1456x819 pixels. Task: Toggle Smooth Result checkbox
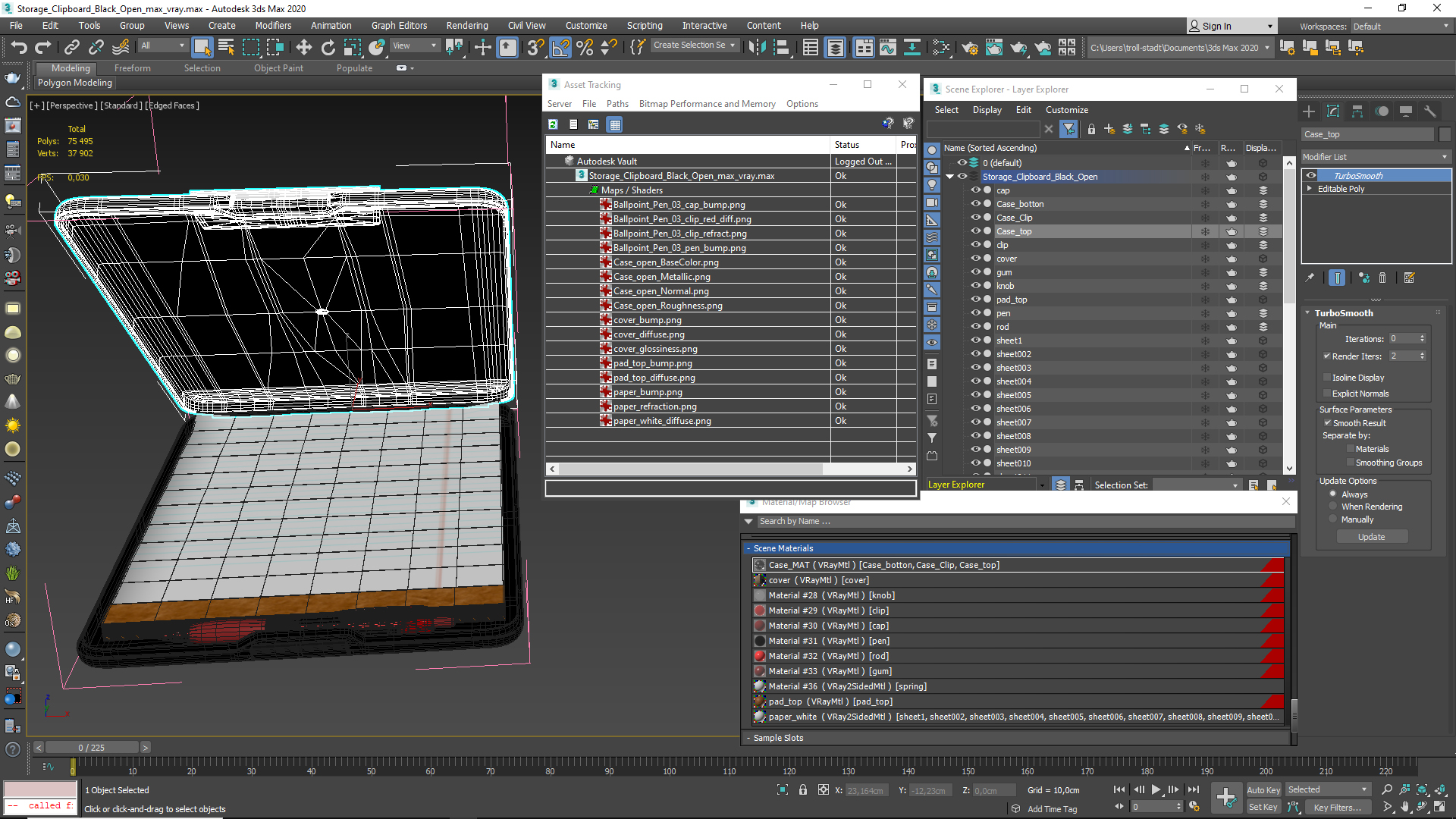pyautogui.click(x=1328, y=422)
